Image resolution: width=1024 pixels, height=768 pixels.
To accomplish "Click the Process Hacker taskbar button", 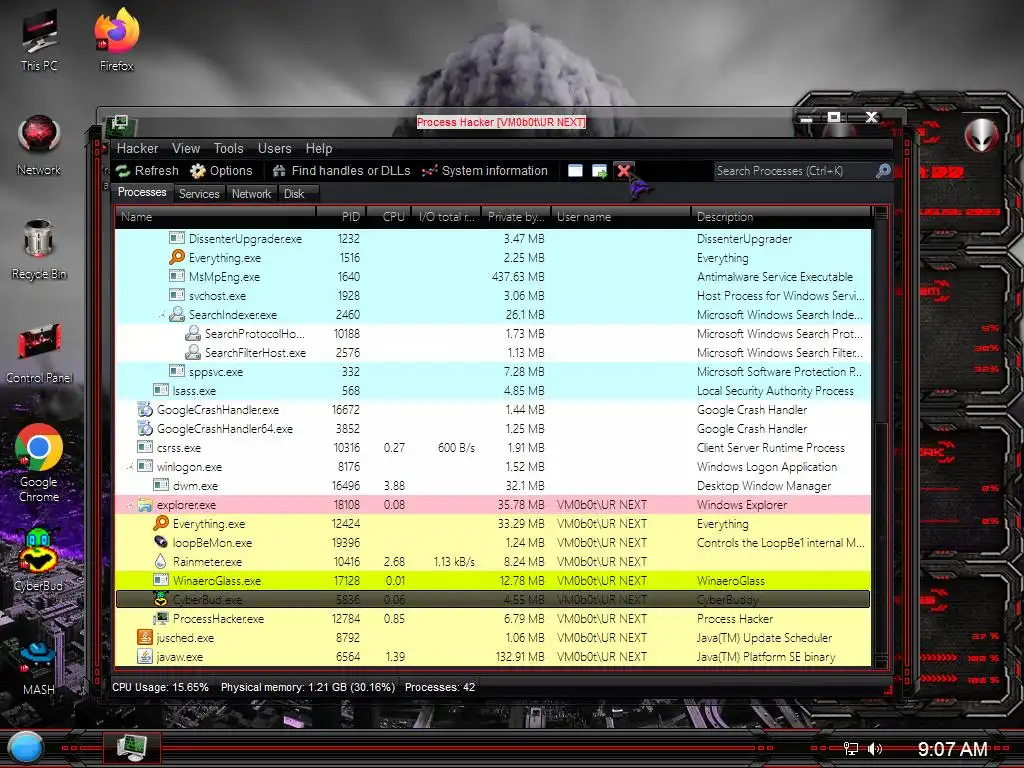I will tap(131, 747).
